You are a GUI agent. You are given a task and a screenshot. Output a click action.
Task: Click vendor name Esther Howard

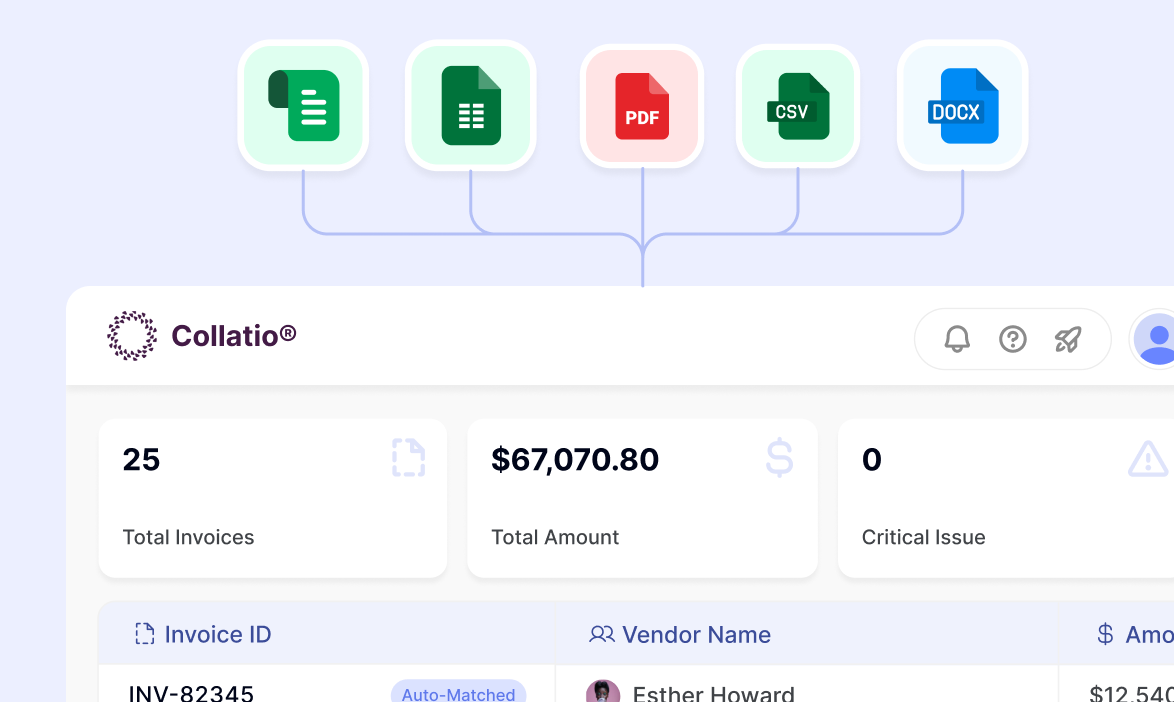tap(714, 694)
